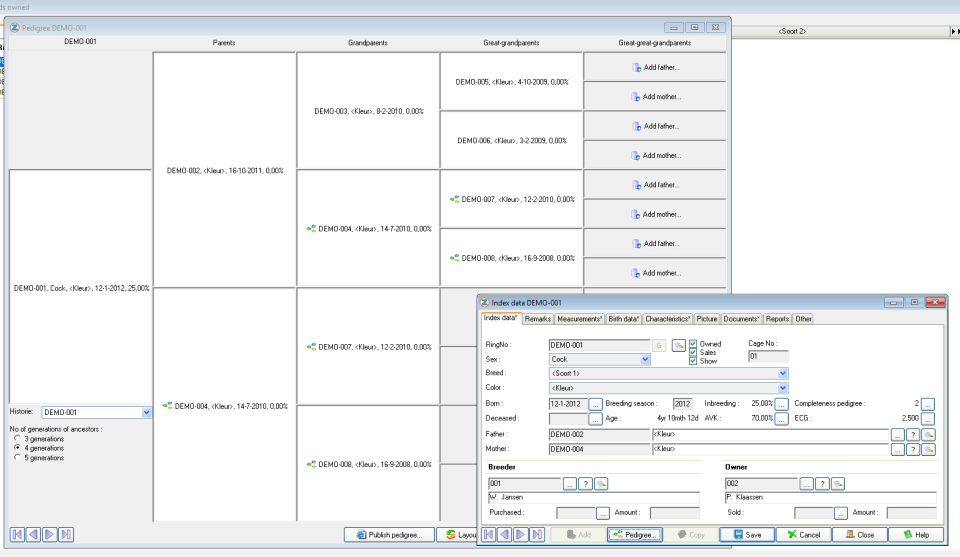Toggle the Sales checkbox
Viewport: 960px width, 557px height.
tap(693, 353)
